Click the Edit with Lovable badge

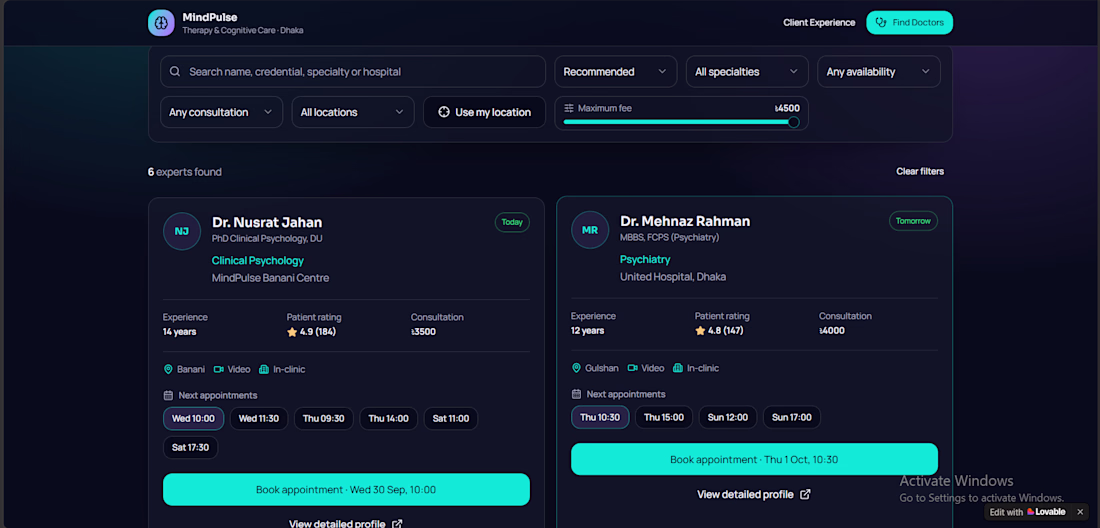1029,512
